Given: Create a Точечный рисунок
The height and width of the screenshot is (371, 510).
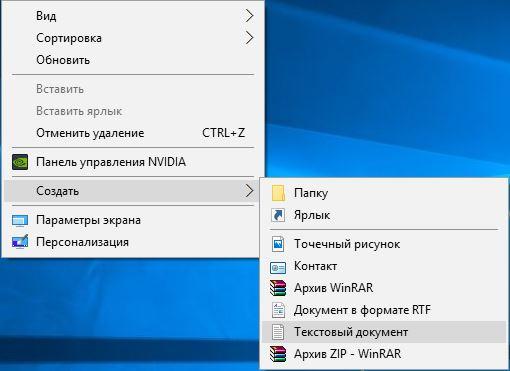Looking at the screenshot, I should 384,244.
